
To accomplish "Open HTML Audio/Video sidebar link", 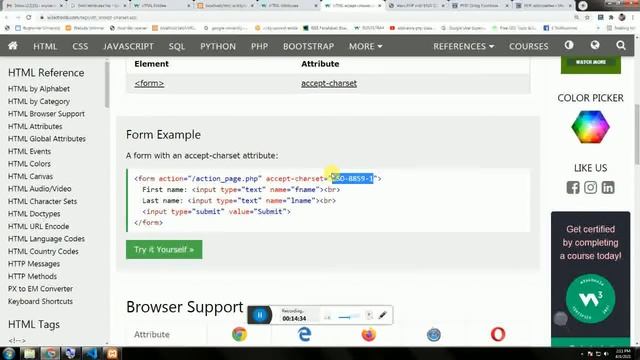I will [x=40, y=189].
